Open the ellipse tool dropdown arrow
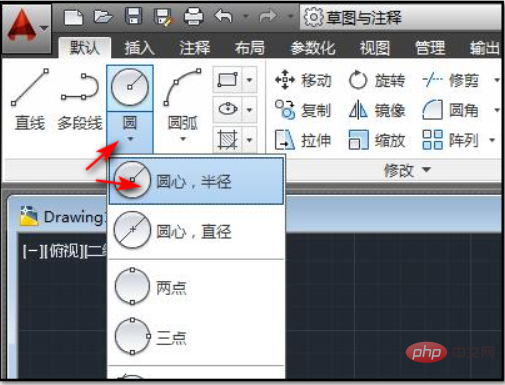505x385 pixels. click(x=249, y=109)
